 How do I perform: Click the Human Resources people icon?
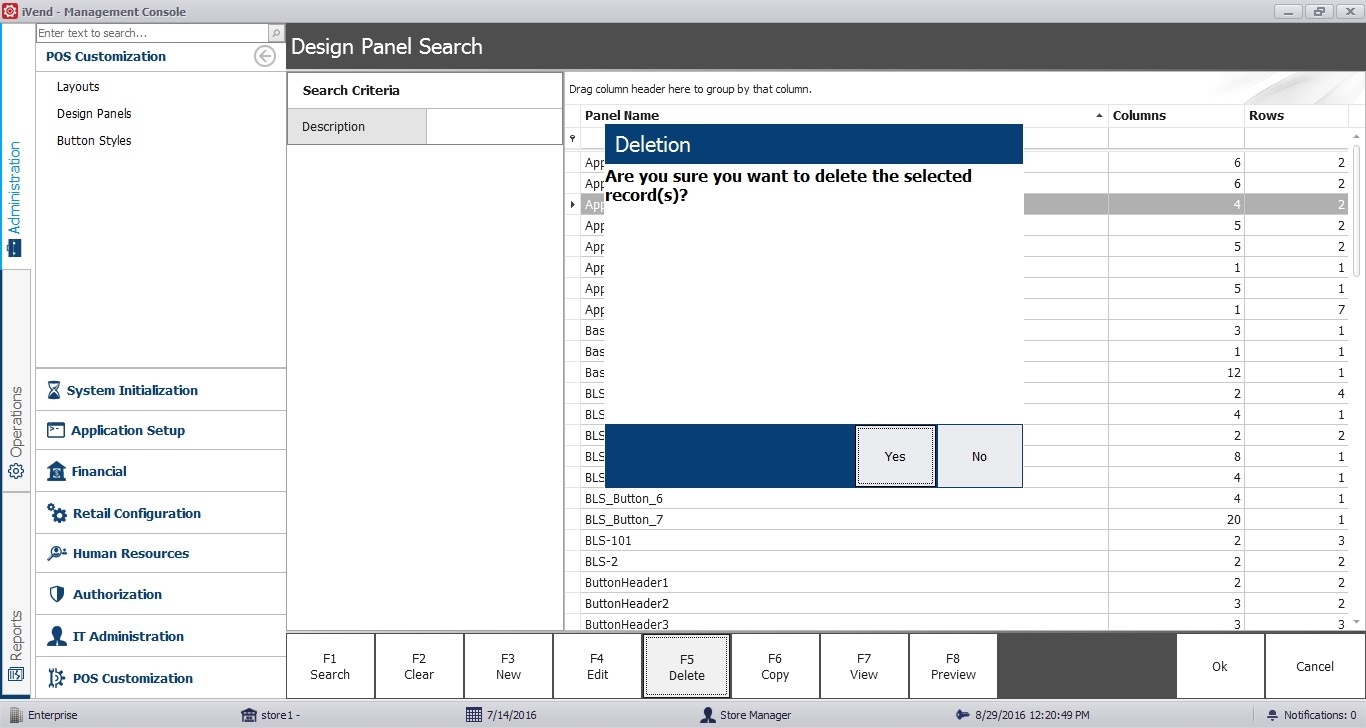(x=56, y=553)
